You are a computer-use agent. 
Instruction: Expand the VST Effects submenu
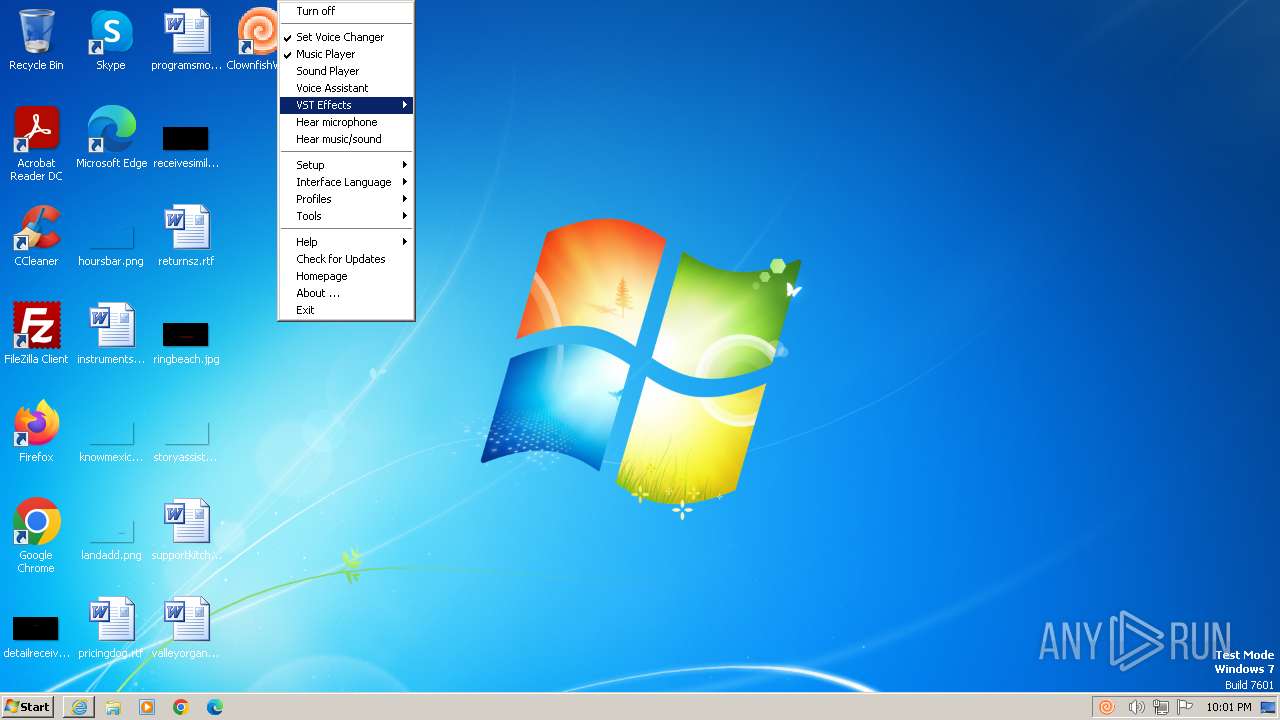(x=346, y=105)
